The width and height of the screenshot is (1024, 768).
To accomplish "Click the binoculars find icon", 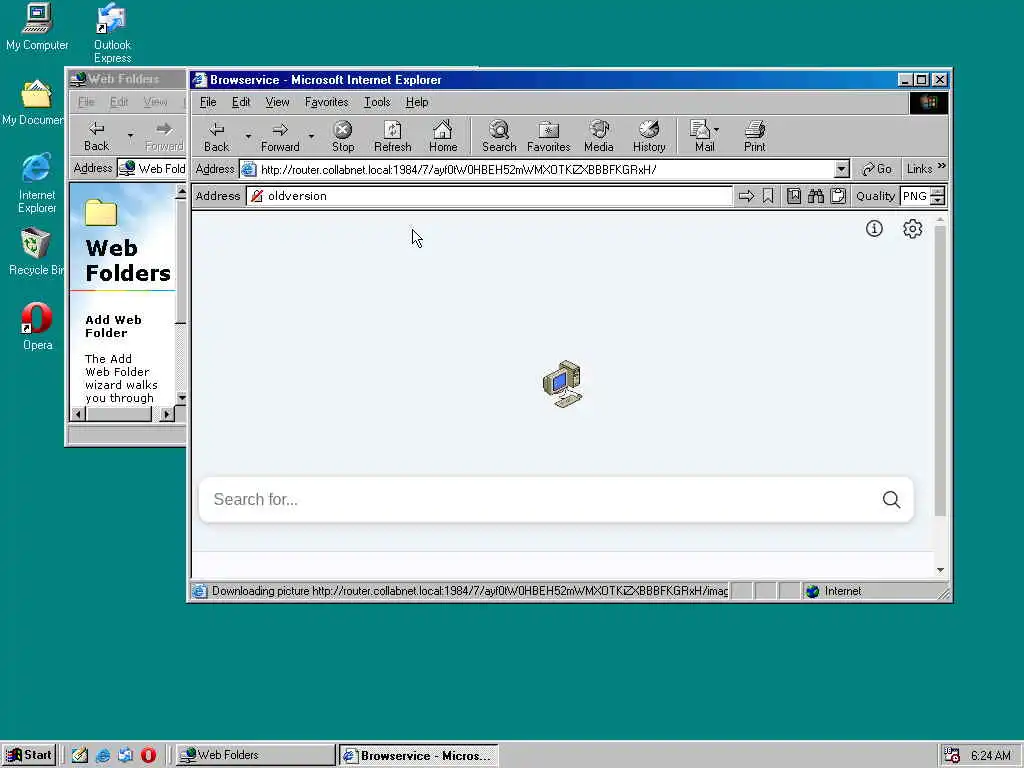I will [x=816, y=196].
